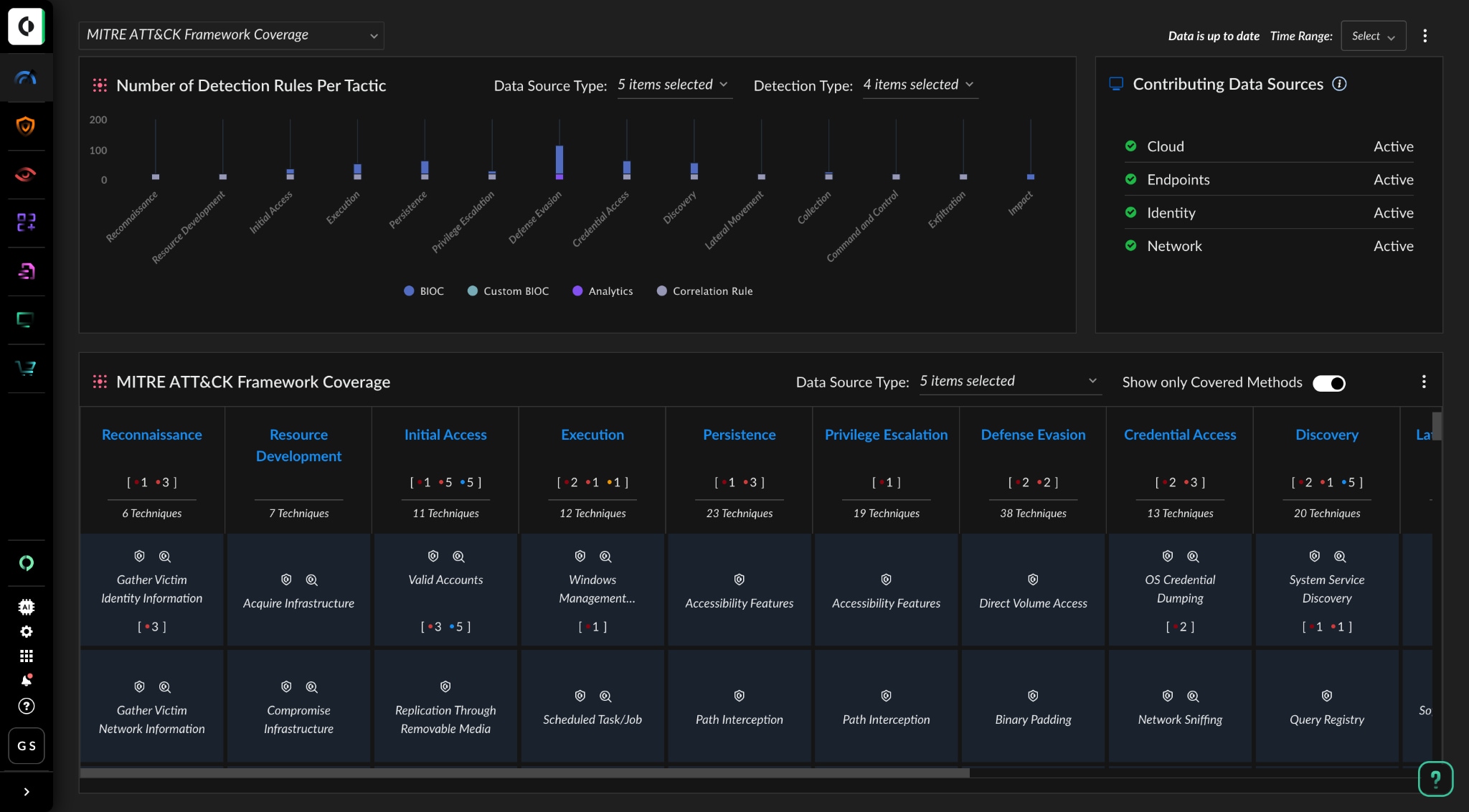Open the purple widgets-plus icon in sidebar
1469x812 pixels.
26,222
